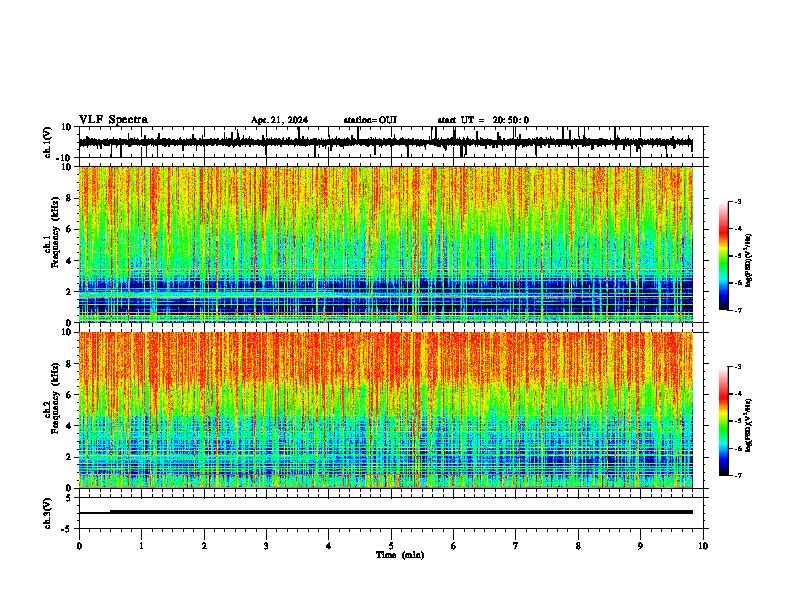Screen dimensions: 792x612
Task: Select the "start UT = 20:50:0" text
Action: click(x=483, y=120)
